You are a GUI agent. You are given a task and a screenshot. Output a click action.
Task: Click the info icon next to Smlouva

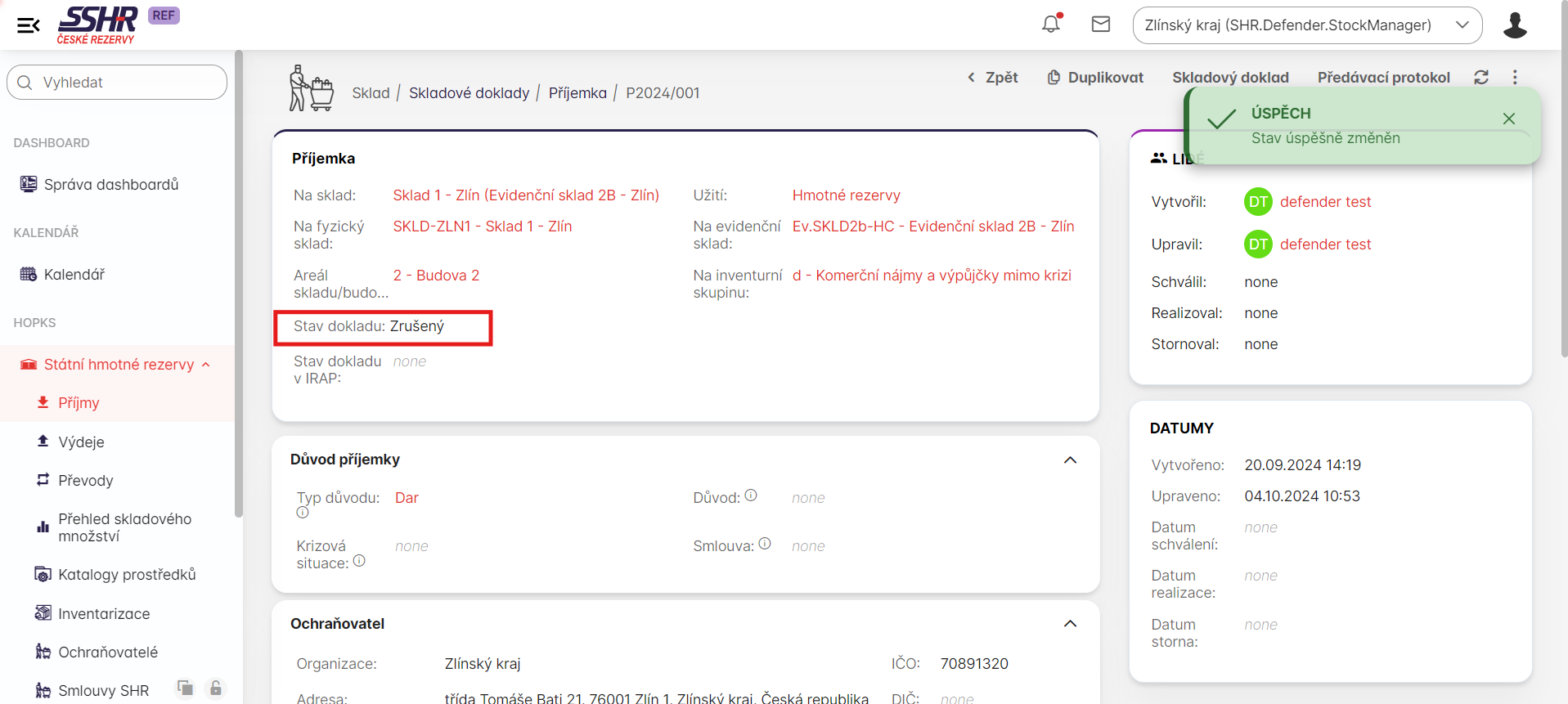765,544
